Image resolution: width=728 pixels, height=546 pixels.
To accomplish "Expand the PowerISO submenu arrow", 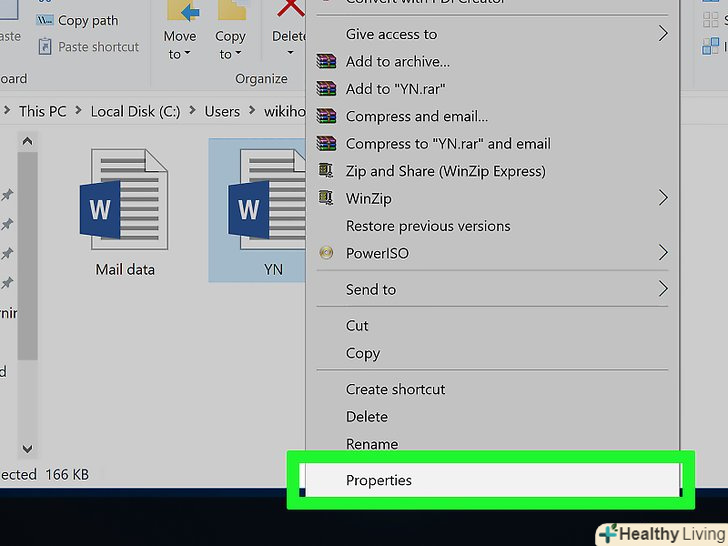I will (663, 253).
